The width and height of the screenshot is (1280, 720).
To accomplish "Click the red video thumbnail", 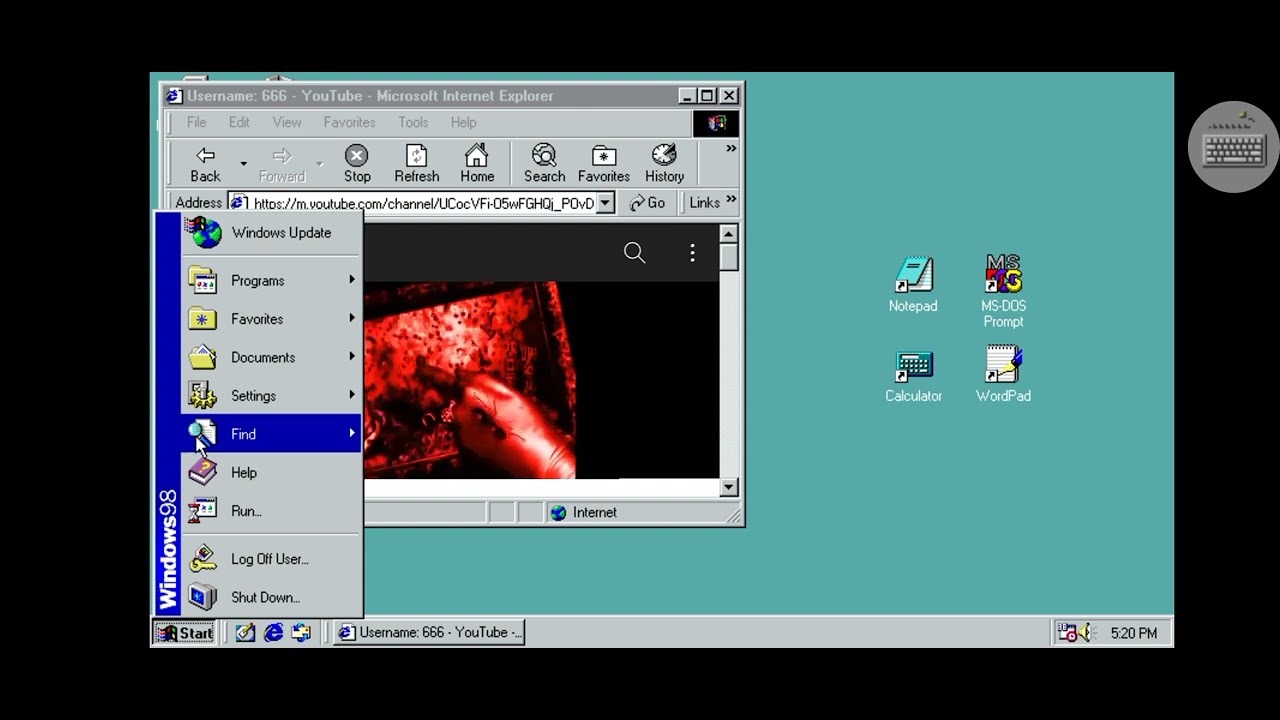I will click(469, 380).
